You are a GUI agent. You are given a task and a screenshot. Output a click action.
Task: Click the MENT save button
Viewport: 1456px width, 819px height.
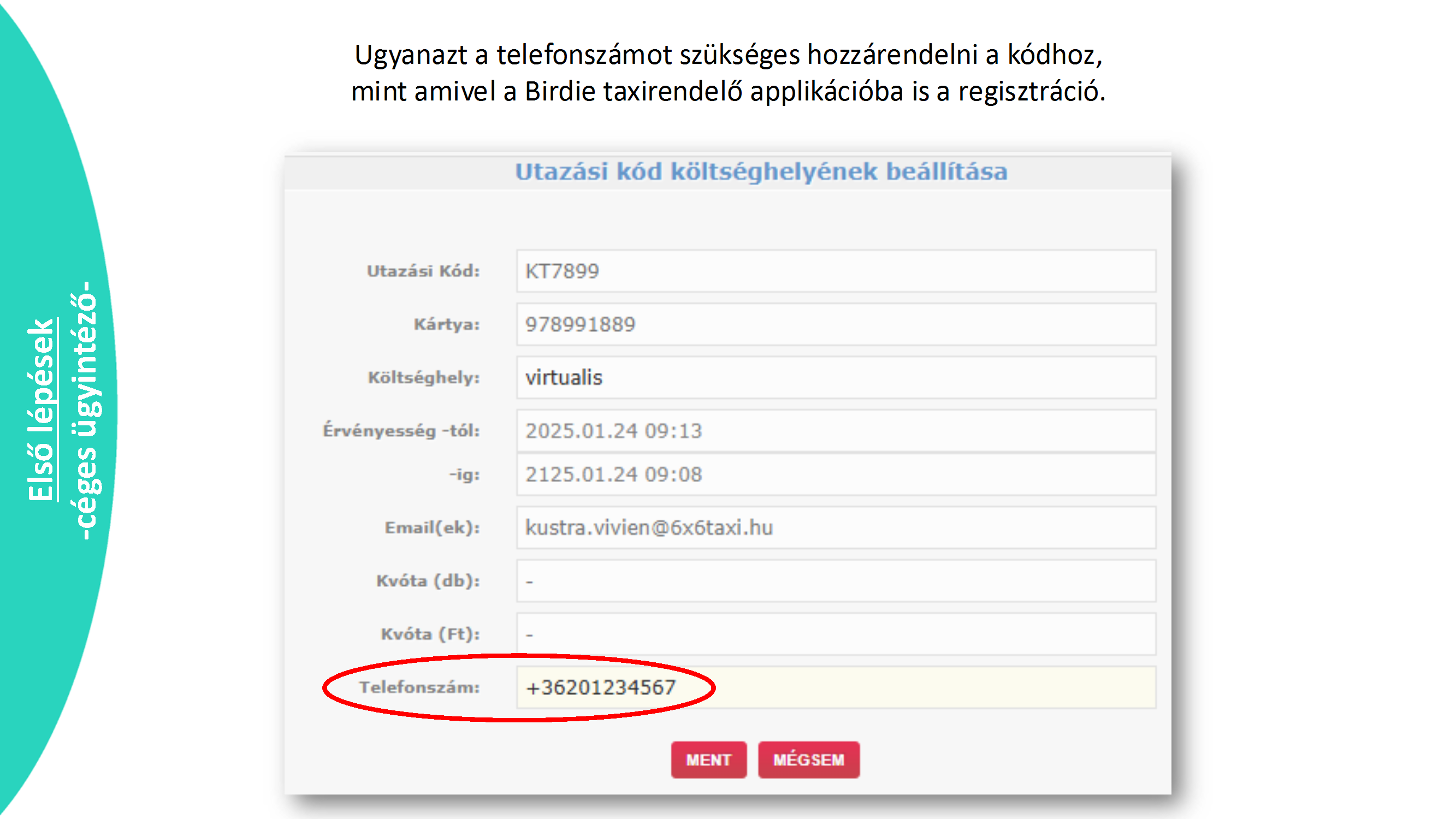(x=708, y=759)
